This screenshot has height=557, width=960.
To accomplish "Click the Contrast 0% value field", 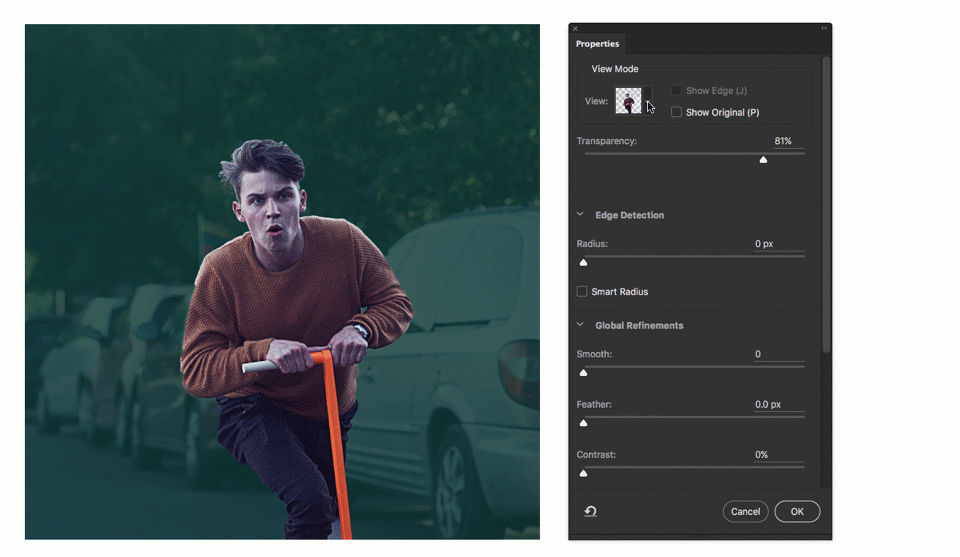I will [x=779, y=454].
